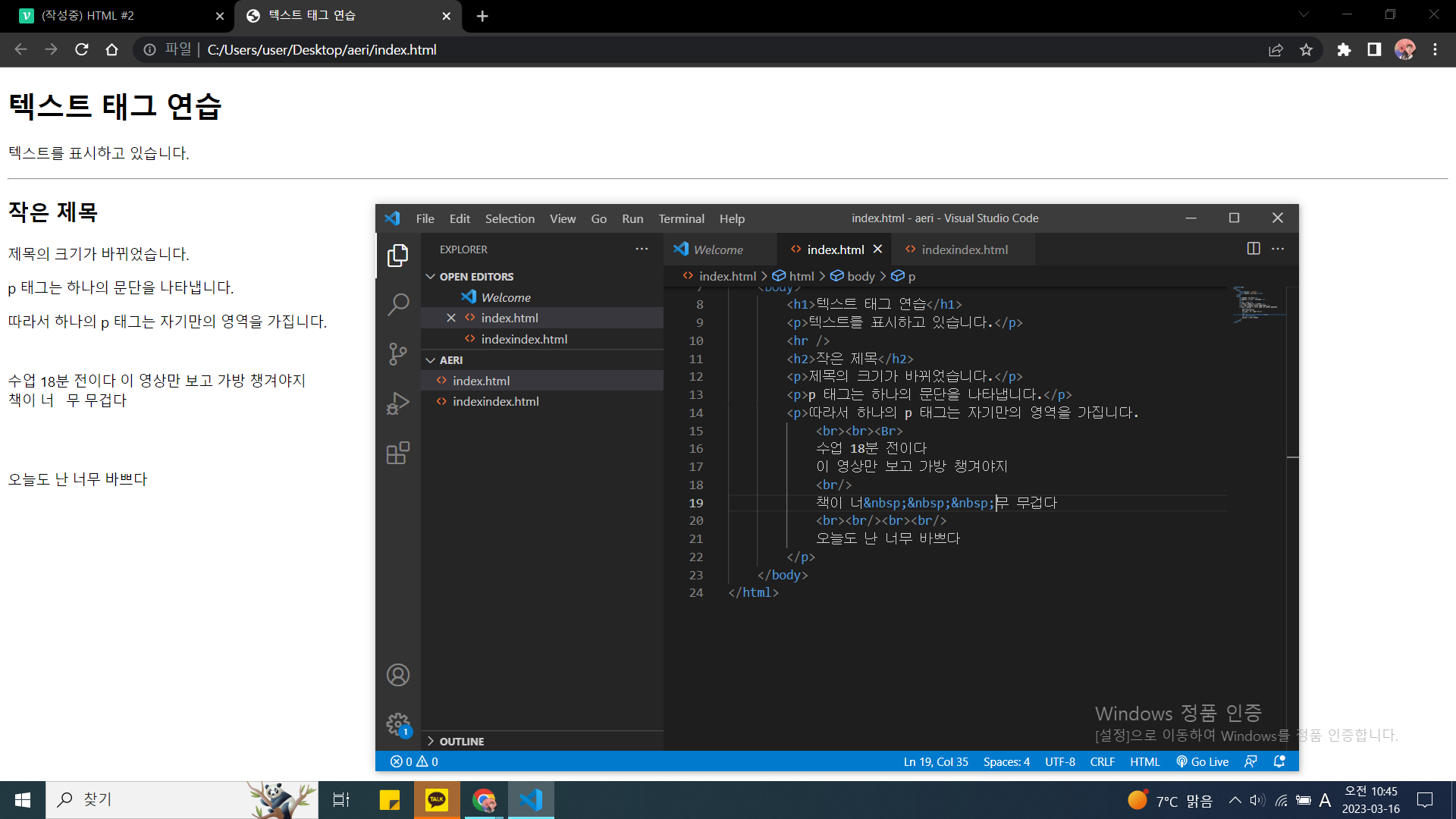The height and width of the screenshot is (819, 1456).
Task: Collapse the AERI folder section
Action: click(x=450, y=360)
